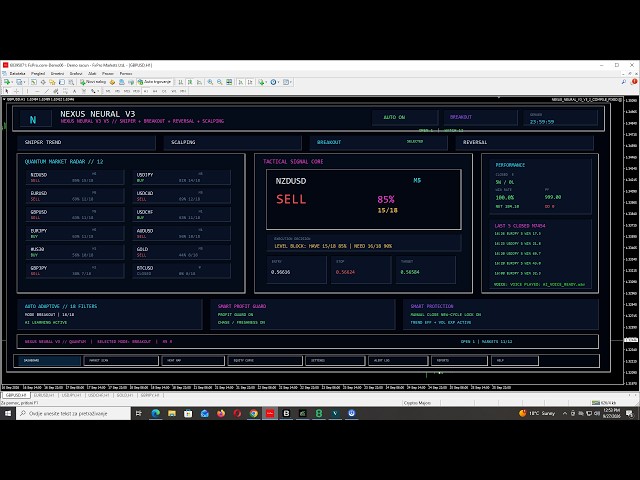Click the line chart type icon
The height and width of the screenshot is (480, 640).
click(199, 82)
